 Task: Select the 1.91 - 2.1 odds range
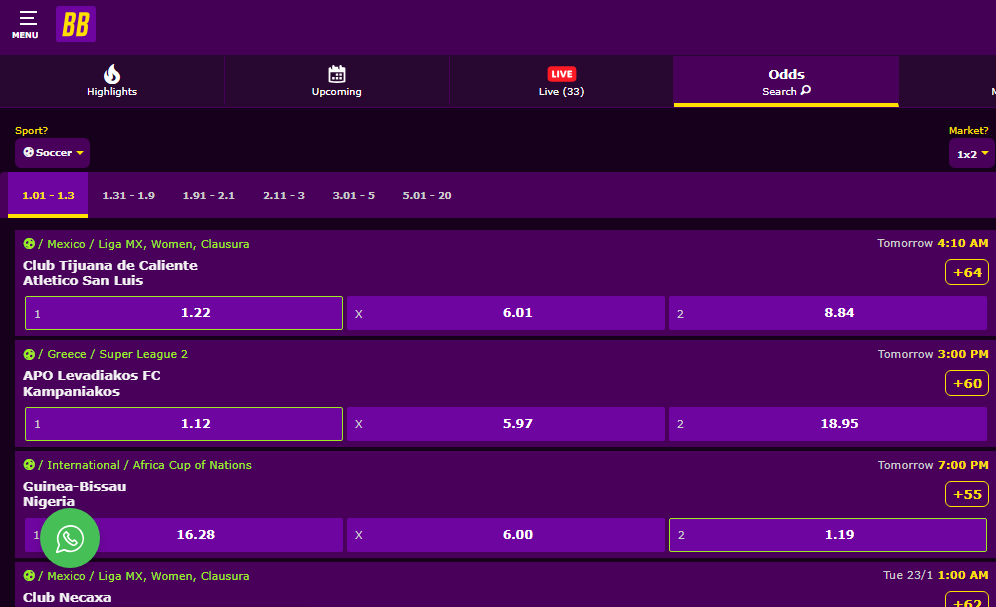coord(208,196)
